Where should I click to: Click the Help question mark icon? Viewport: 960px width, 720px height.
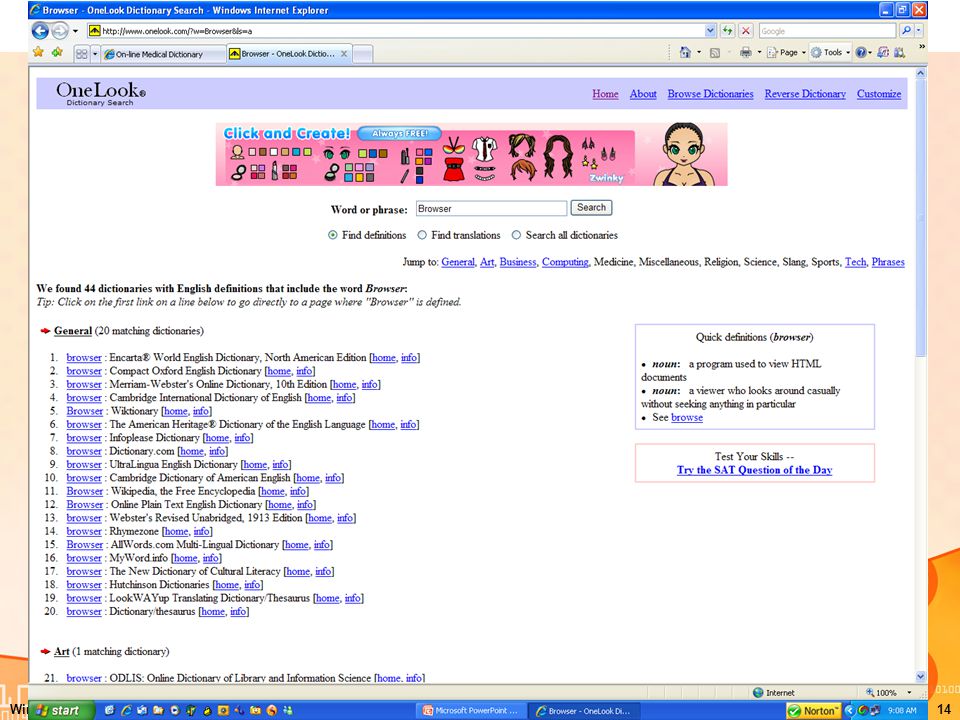[x=861, y=53]
